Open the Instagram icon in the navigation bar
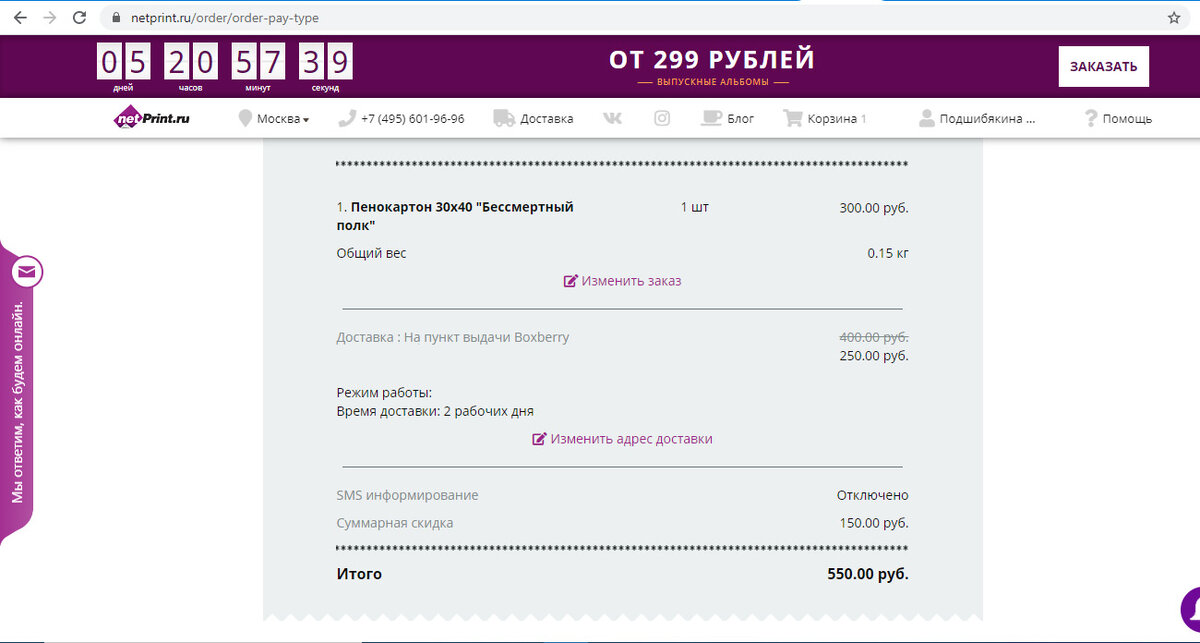Image resolution: width=1200 pixels, height=643 pixels. [x=662, y=117]
